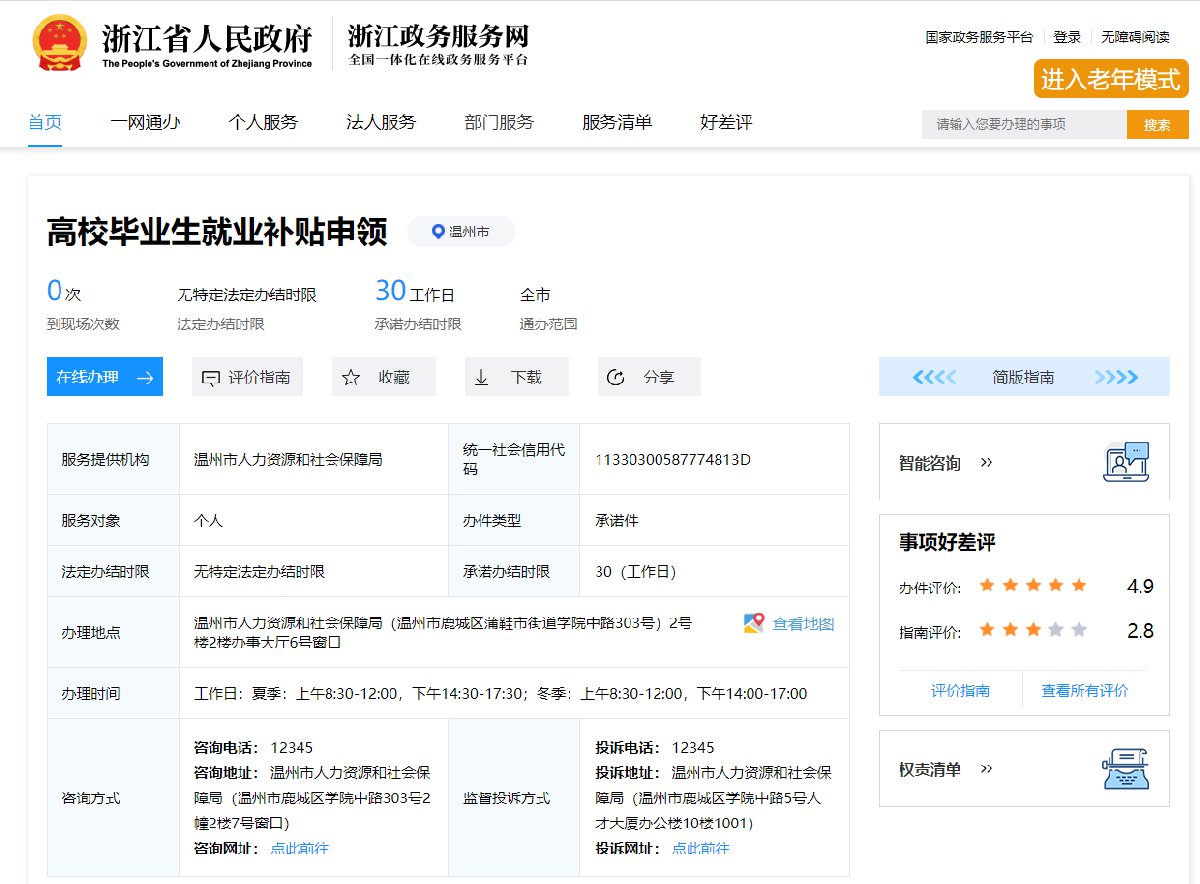
Task: Click the share icon next to 分享
Action: [x=616, y=377]
